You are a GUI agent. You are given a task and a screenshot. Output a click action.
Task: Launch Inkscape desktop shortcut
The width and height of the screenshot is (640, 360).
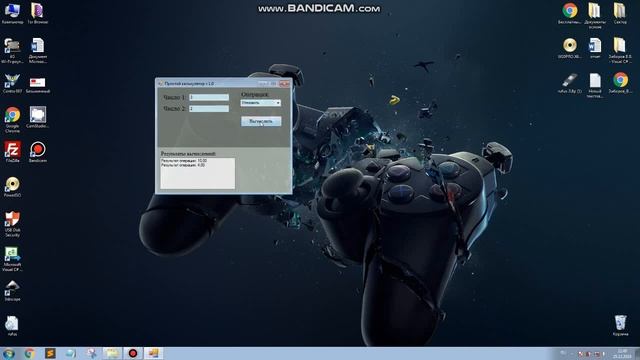tap(12, 291)
